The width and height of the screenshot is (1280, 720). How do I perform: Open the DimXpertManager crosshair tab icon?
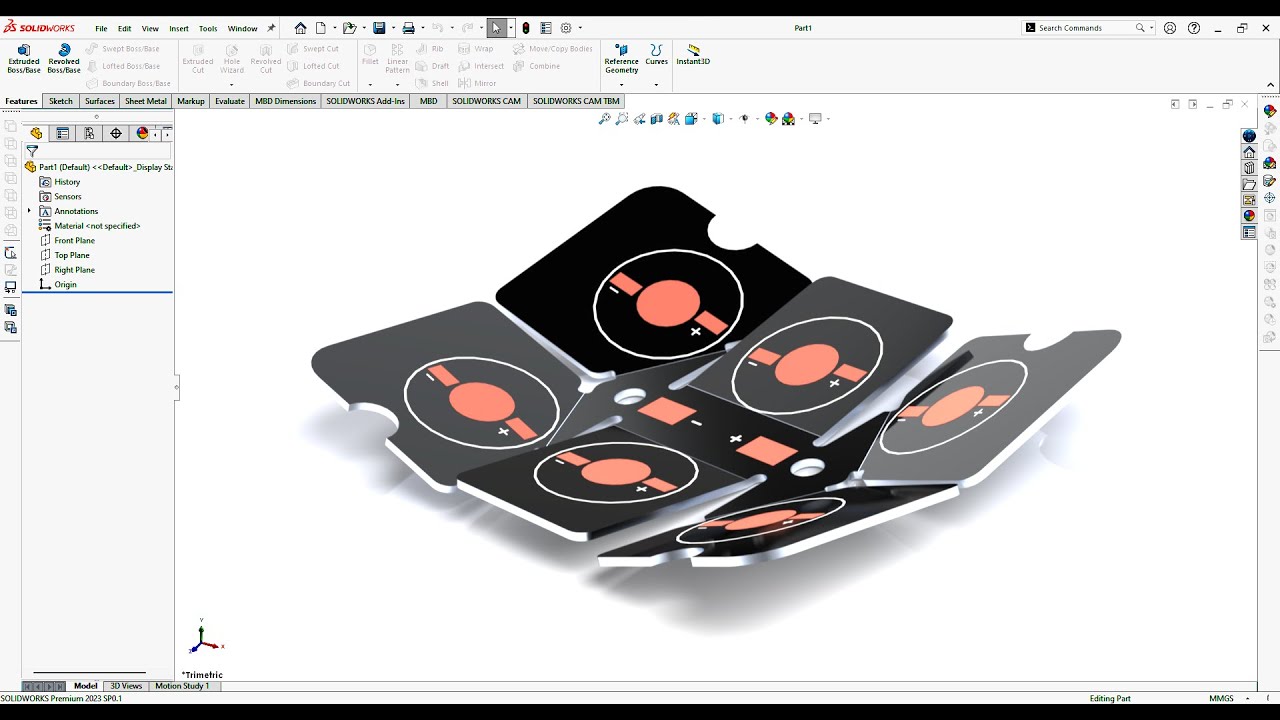pos(116,133)
